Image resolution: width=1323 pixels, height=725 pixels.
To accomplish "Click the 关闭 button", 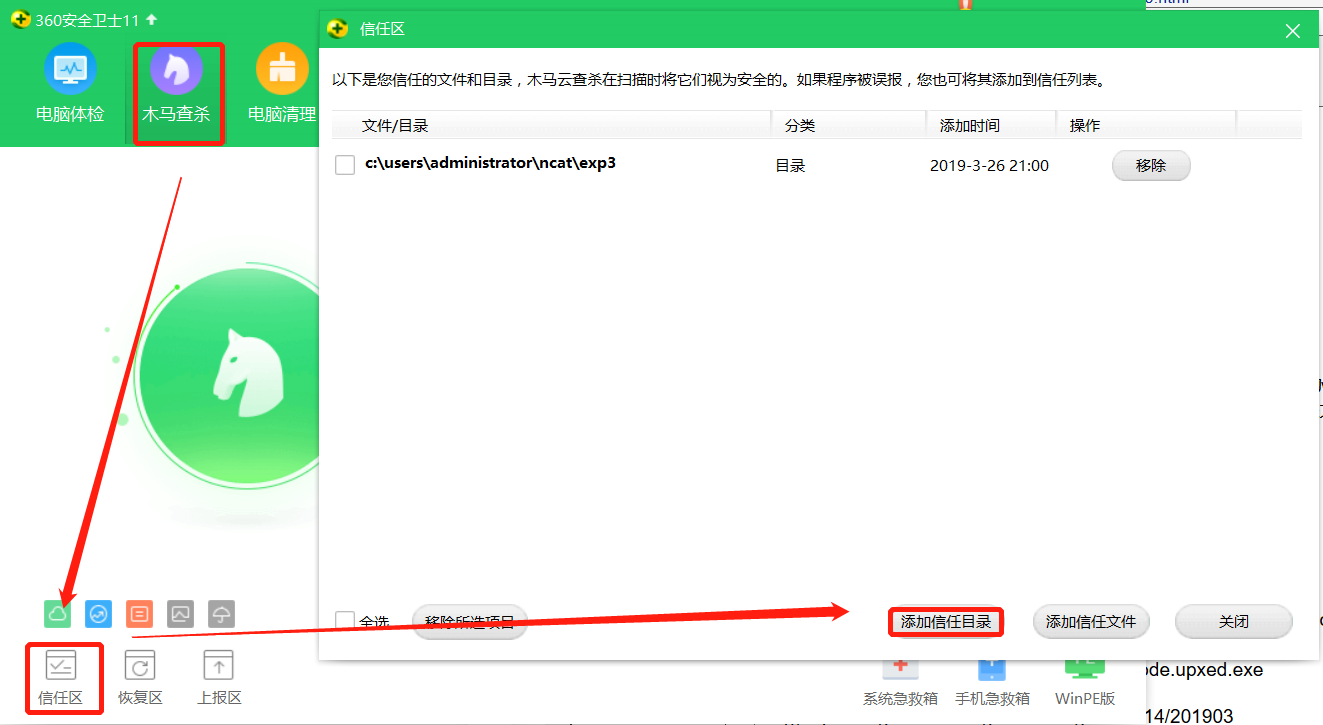I will 1234,622.
